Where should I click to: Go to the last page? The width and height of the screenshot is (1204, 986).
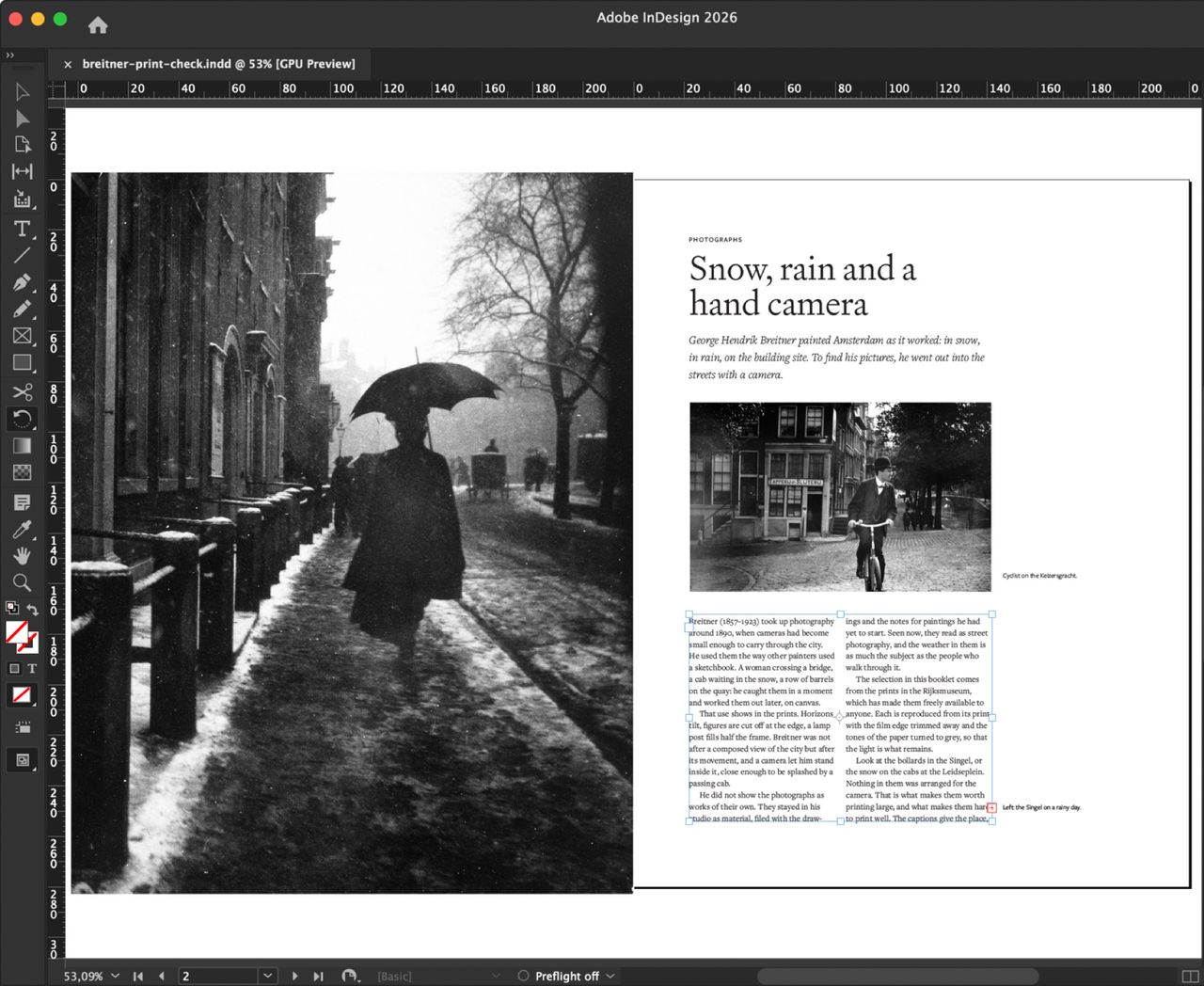pyautogui.click(x=318, y=976)
